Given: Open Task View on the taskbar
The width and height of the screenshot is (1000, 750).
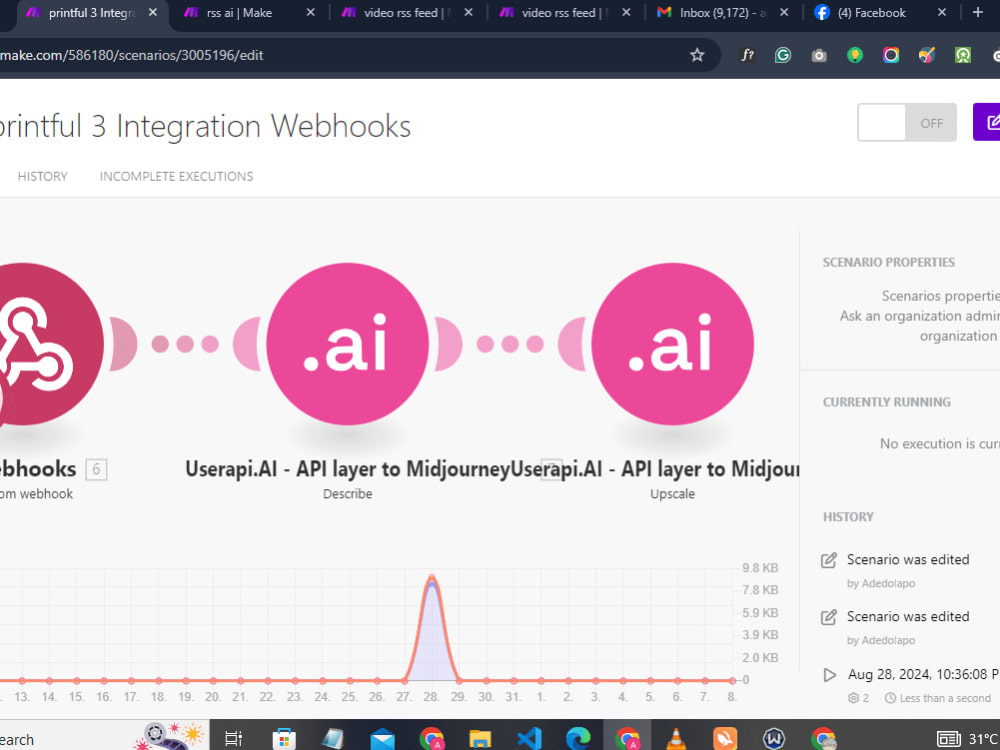Looking at the screenshot, I should [234, 739].
